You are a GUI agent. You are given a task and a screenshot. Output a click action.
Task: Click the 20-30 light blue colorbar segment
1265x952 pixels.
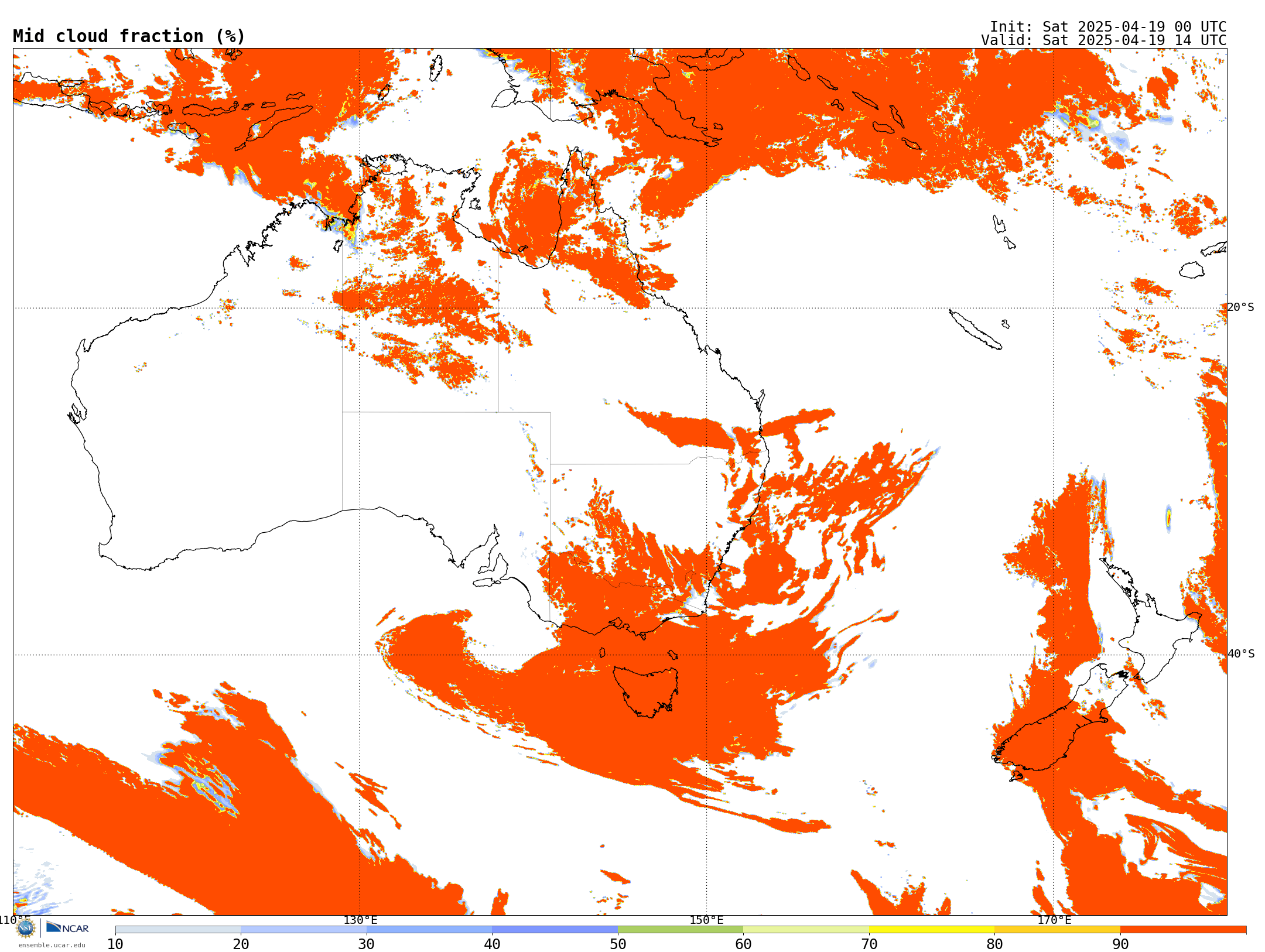(x=303, y=930)
